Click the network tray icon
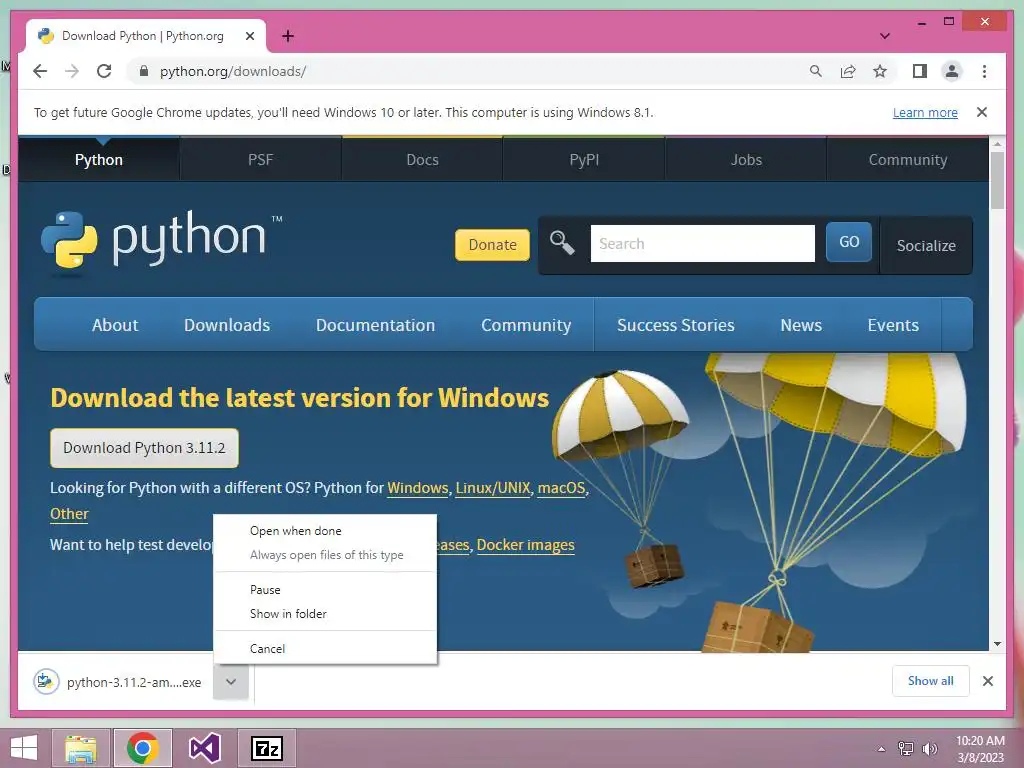This screenshot has width=1024, height=768. coord(906,749)
